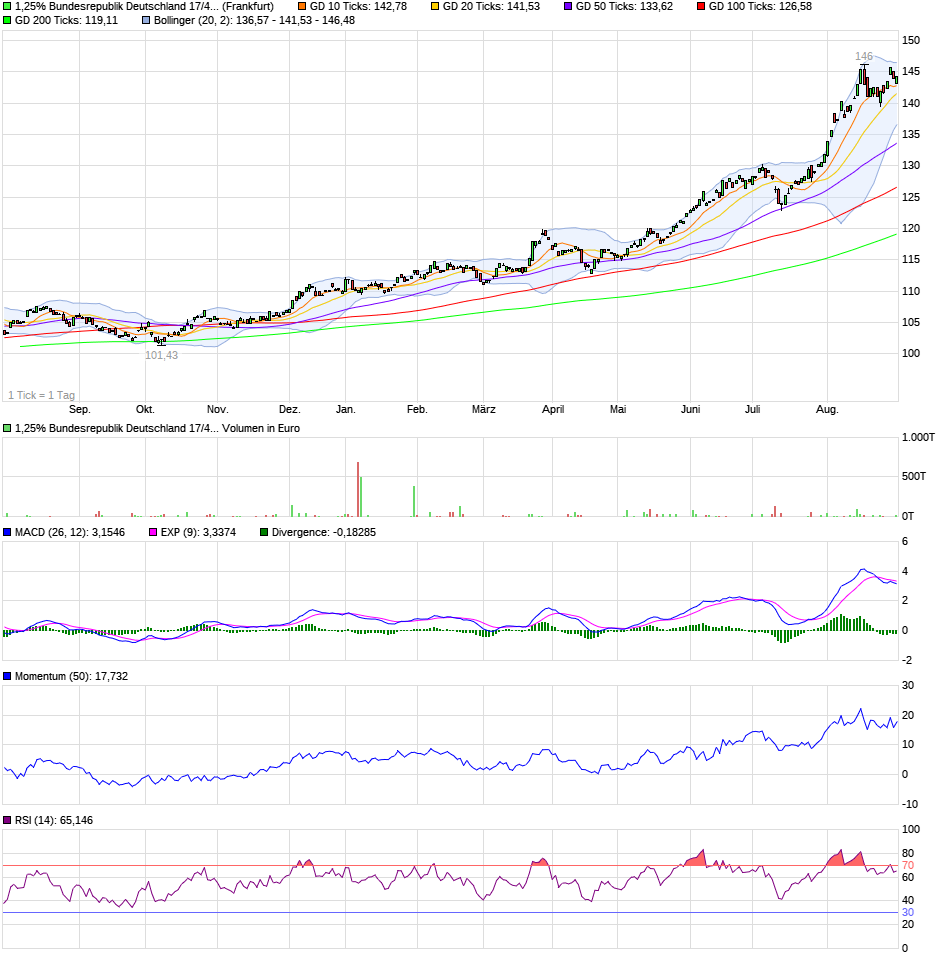Click the green GD 200 Ticks legend swatch
Viewport: 940px width, 958px height.
pyautogui.click(x=7, y=20)
